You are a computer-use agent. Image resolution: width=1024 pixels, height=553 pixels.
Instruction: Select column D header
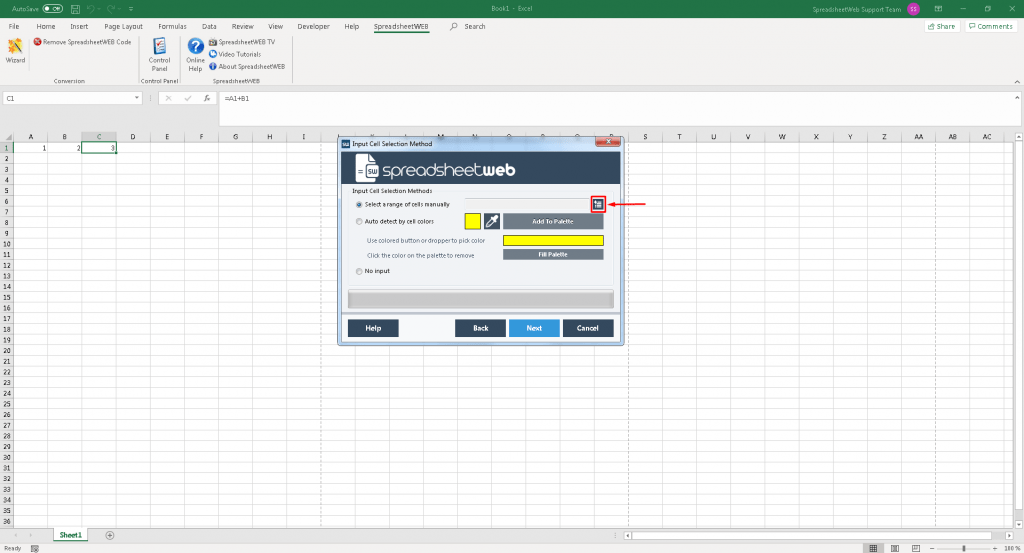pos(133,137)
